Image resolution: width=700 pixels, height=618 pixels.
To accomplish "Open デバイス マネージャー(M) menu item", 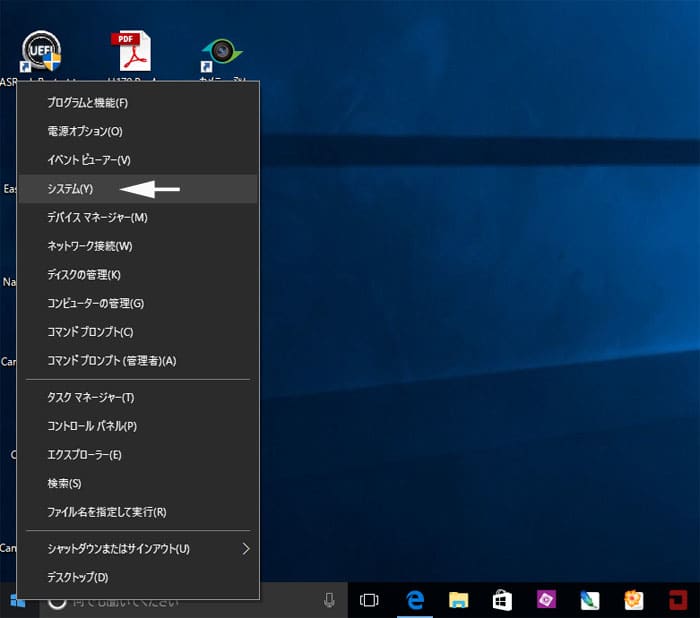I will [97, 218].
